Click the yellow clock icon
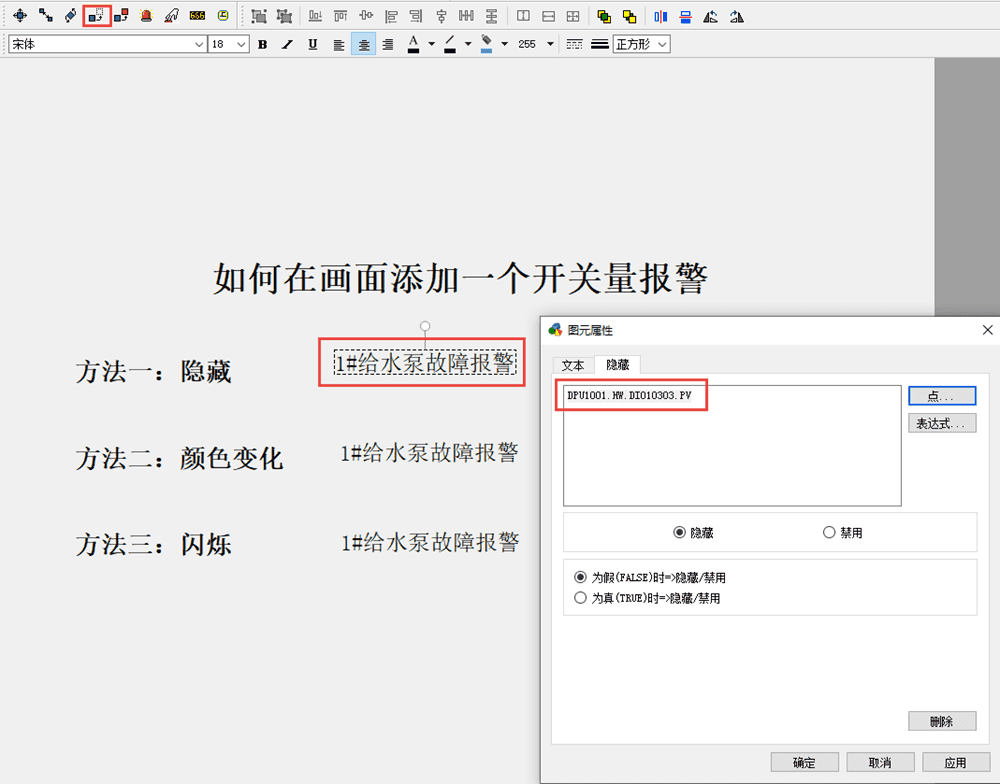 click(223, 16)
